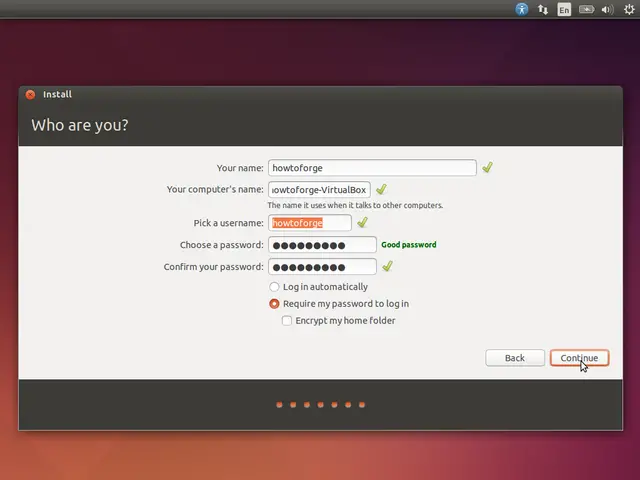Image resolution: width=640 pixels, height=480 pixels.
Task: Open the system gear menu
Action: (x=629, y=9)
